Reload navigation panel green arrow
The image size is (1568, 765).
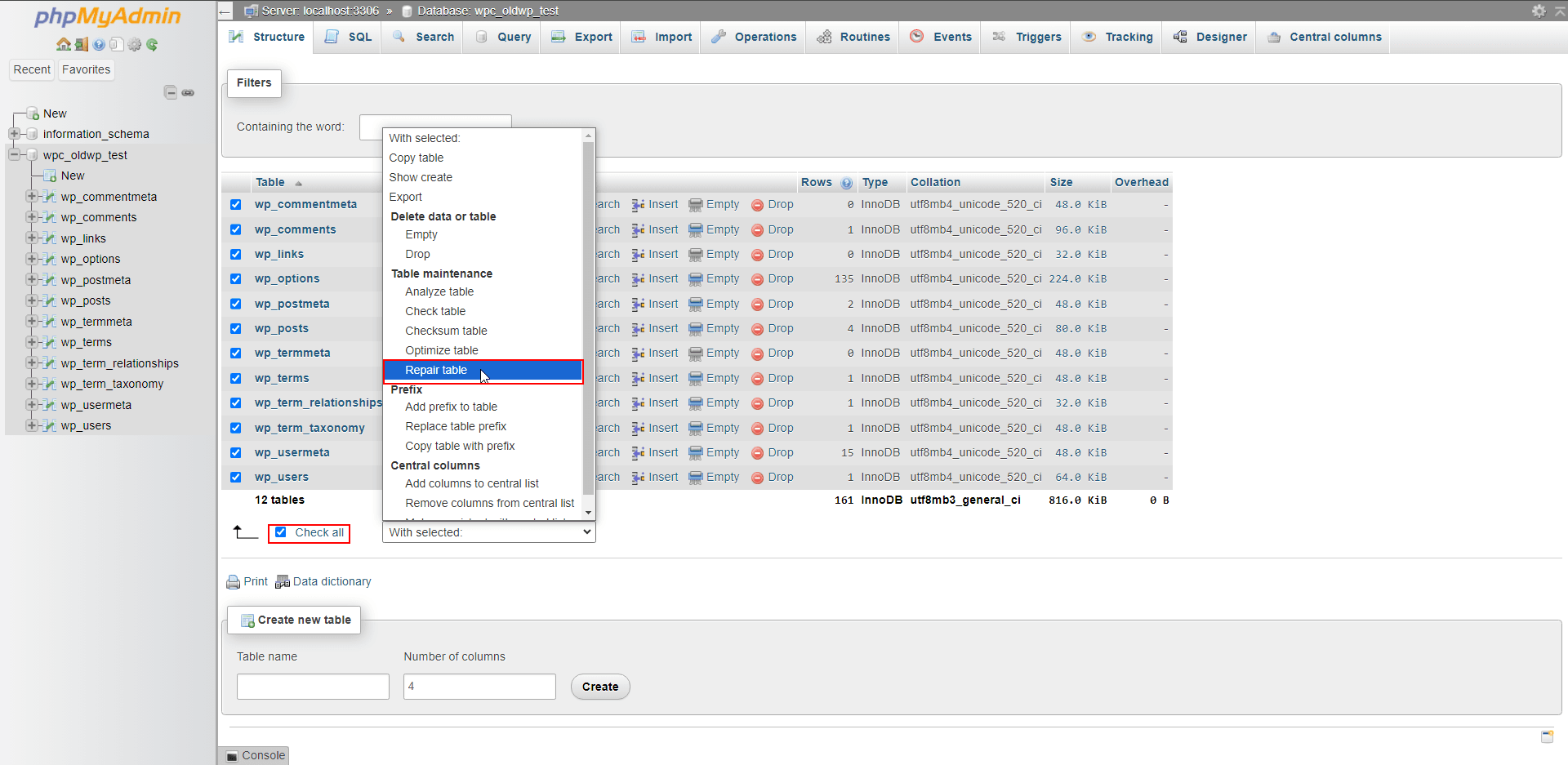tap(152, 44)
